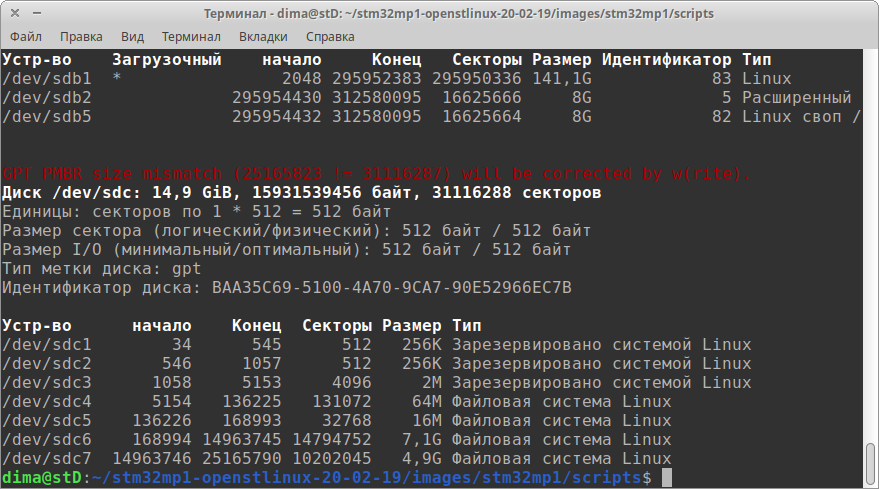Click the 64M size of sdc4
The height and width of the screenshot is (489, 879).
pos(427,402)
